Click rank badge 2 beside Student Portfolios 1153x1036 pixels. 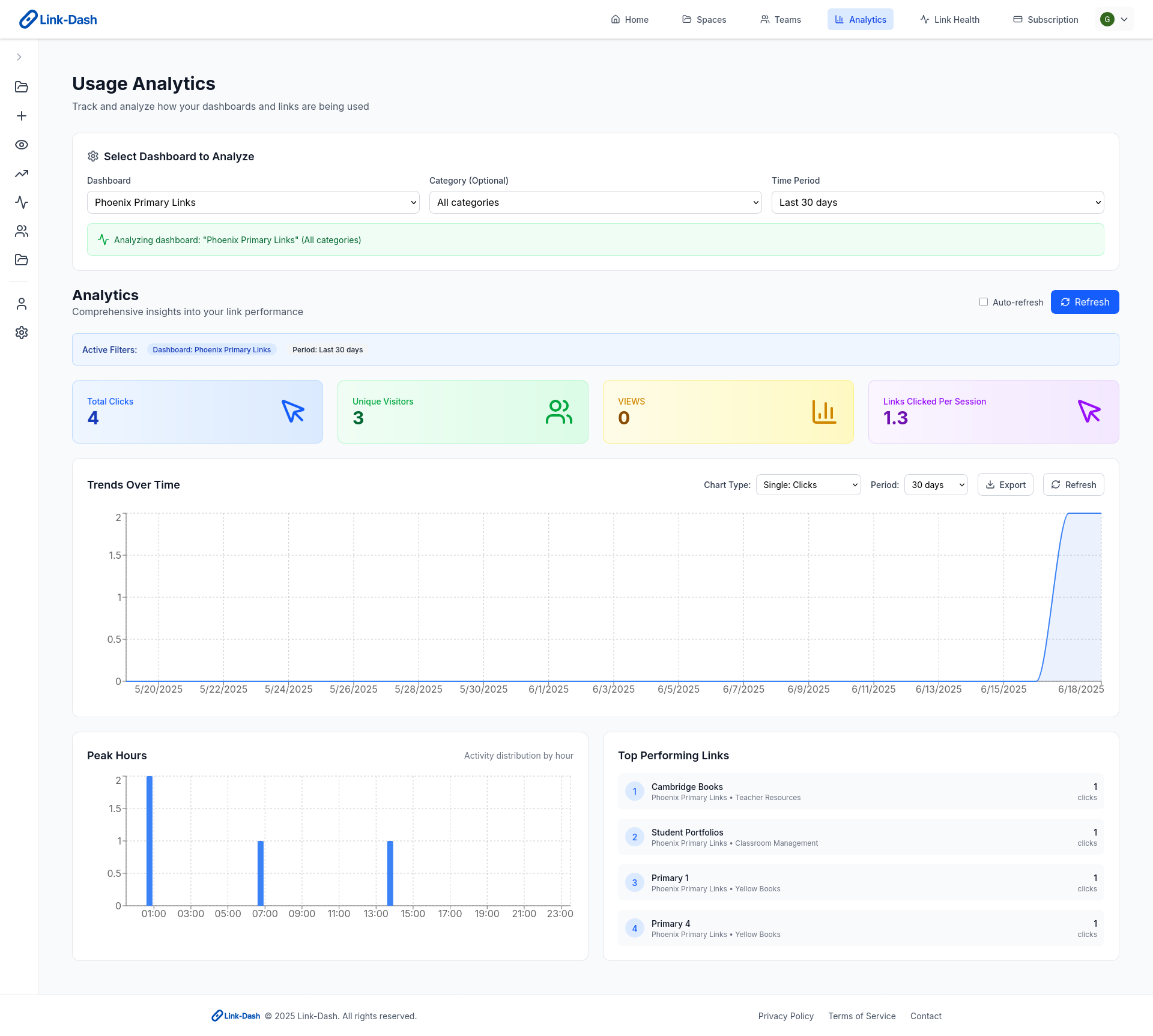point(635,837)
